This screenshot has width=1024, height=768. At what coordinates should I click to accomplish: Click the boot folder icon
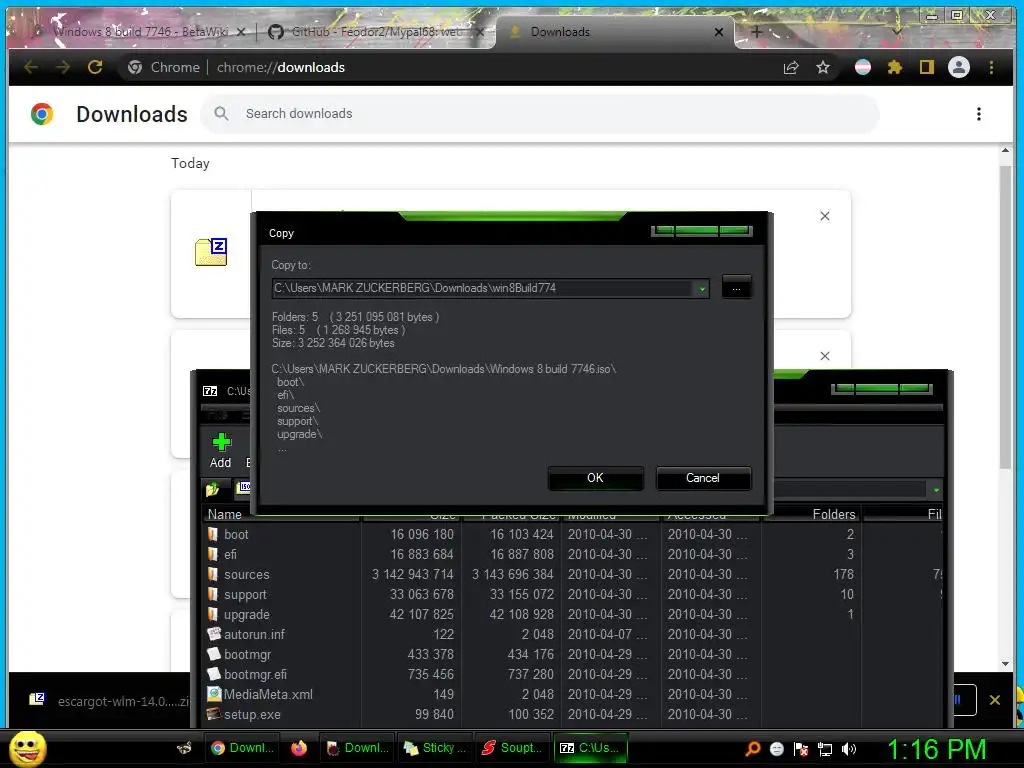(x=213, y=534)
